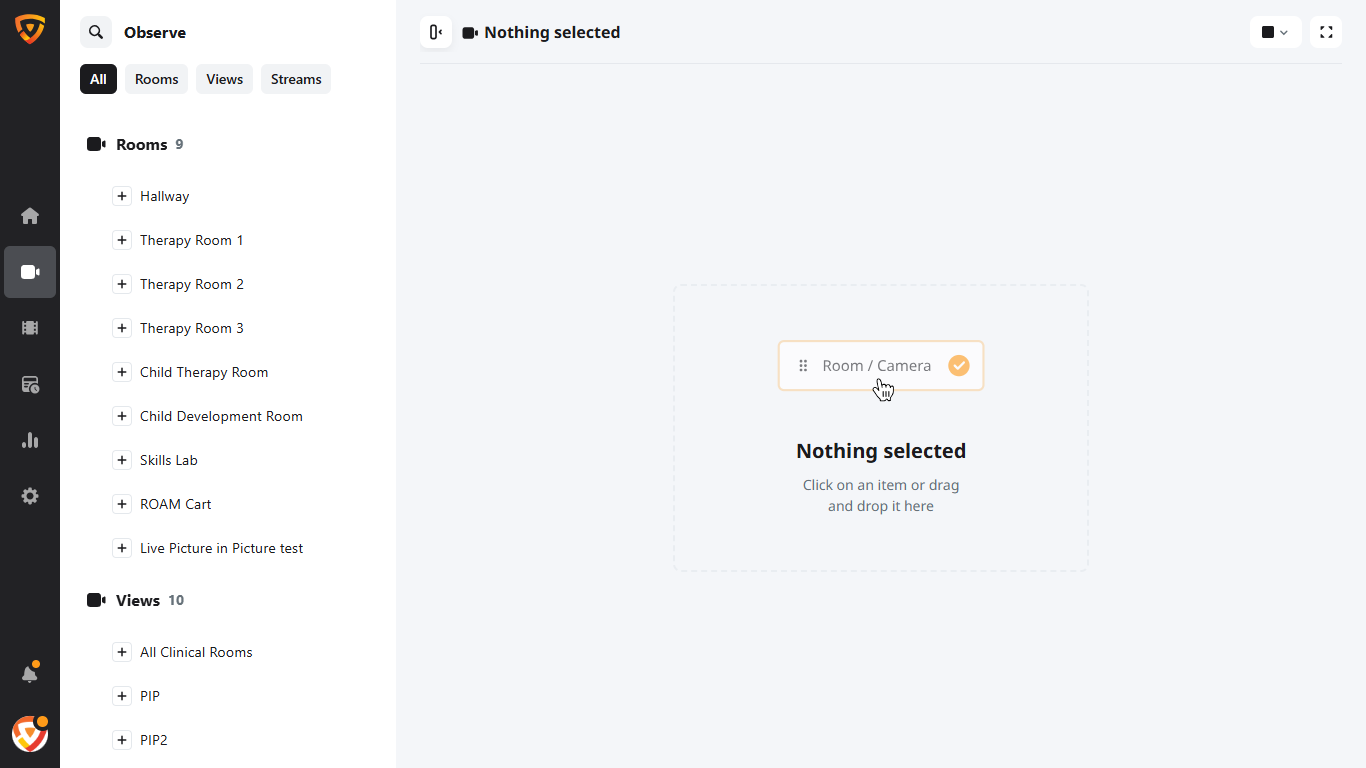Open the schedule calendar-clock sidebar icon

30,384
